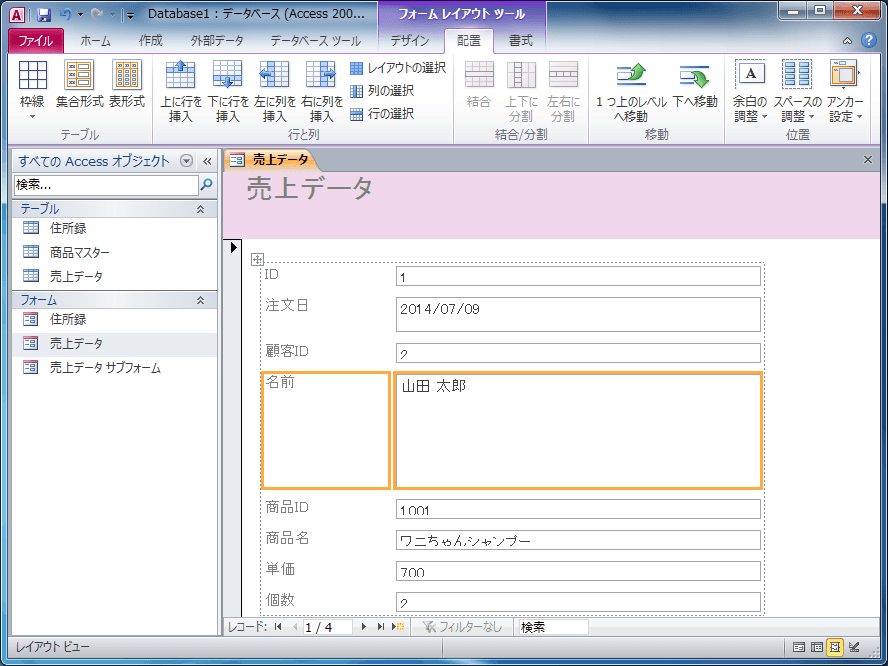888x666 pixels.
Task: Click 右に列を挿入 insert column right
Action: [322, 91]
